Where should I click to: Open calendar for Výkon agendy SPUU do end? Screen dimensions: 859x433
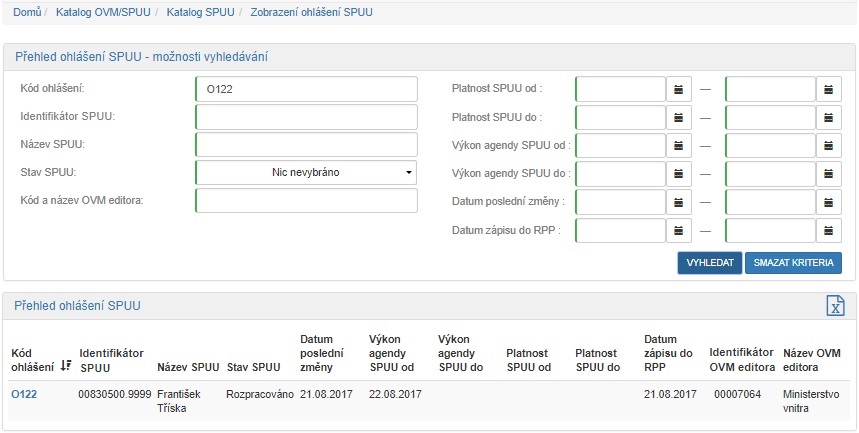[829, 173]
